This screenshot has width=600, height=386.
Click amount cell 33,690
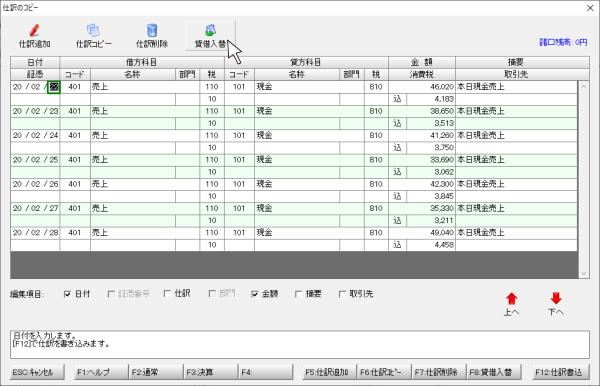(422, 160)
